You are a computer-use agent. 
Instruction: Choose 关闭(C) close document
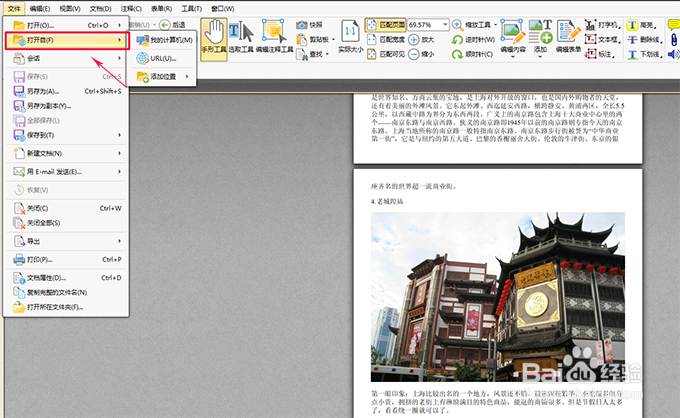point(67,208)
